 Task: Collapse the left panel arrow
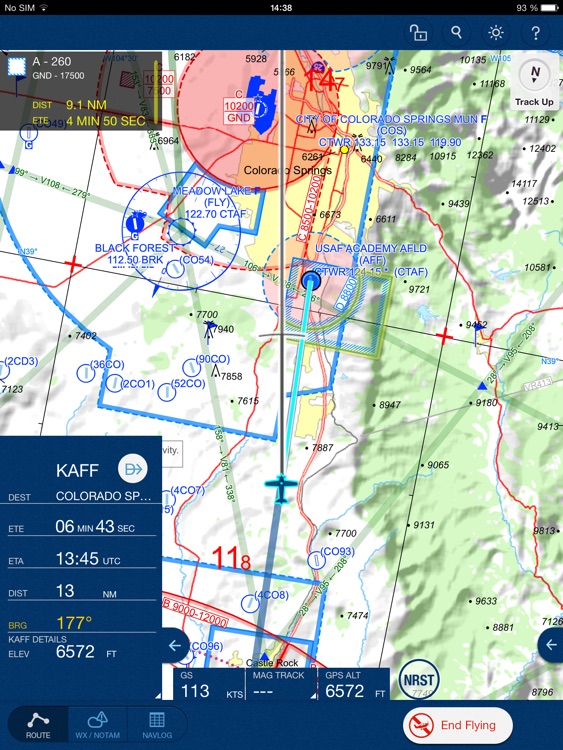pos(175,646)
